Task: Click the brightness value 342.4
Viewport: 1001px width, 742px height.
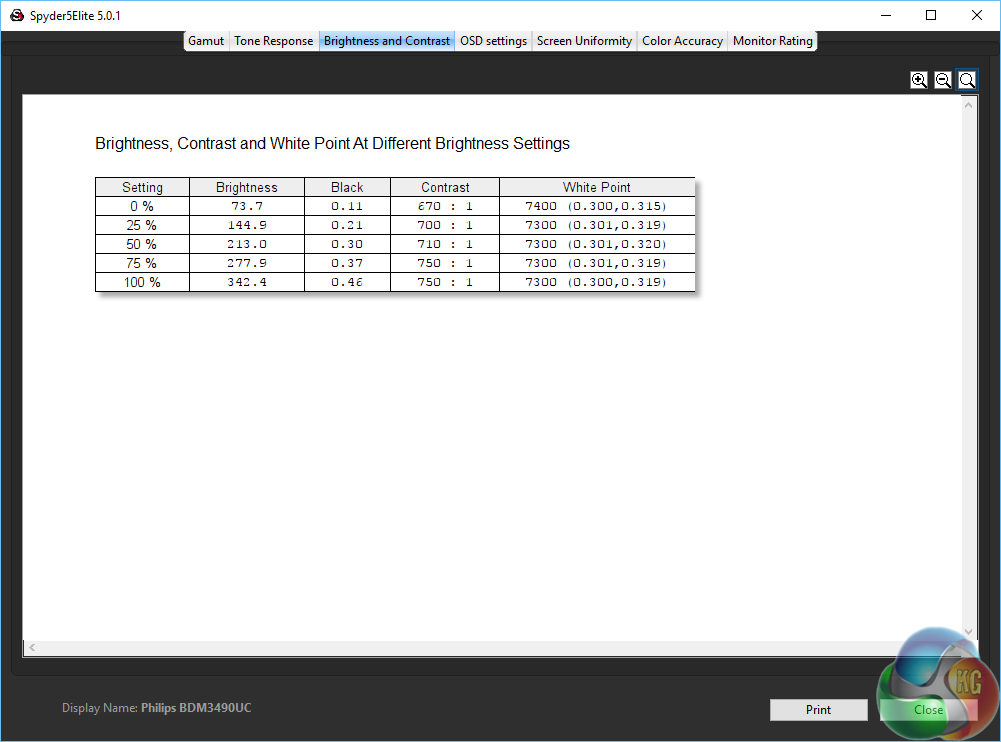Action: (247, 282)
